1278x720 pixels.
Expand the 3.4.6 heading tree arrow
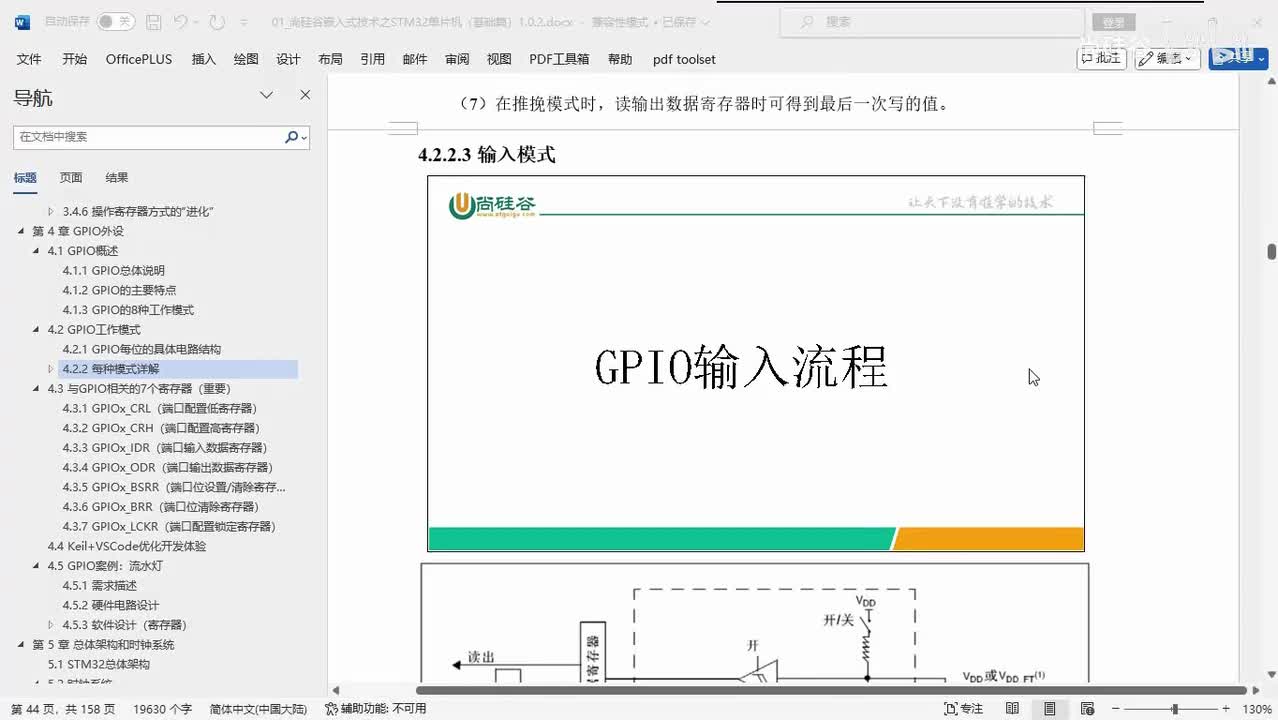tap(51, 211)
